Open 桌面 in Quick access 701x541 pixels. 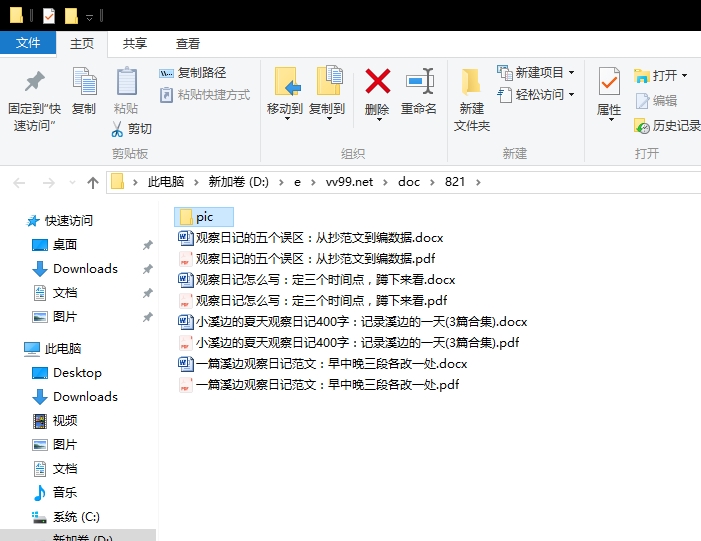pyautogui.click(x=55, y=245)
